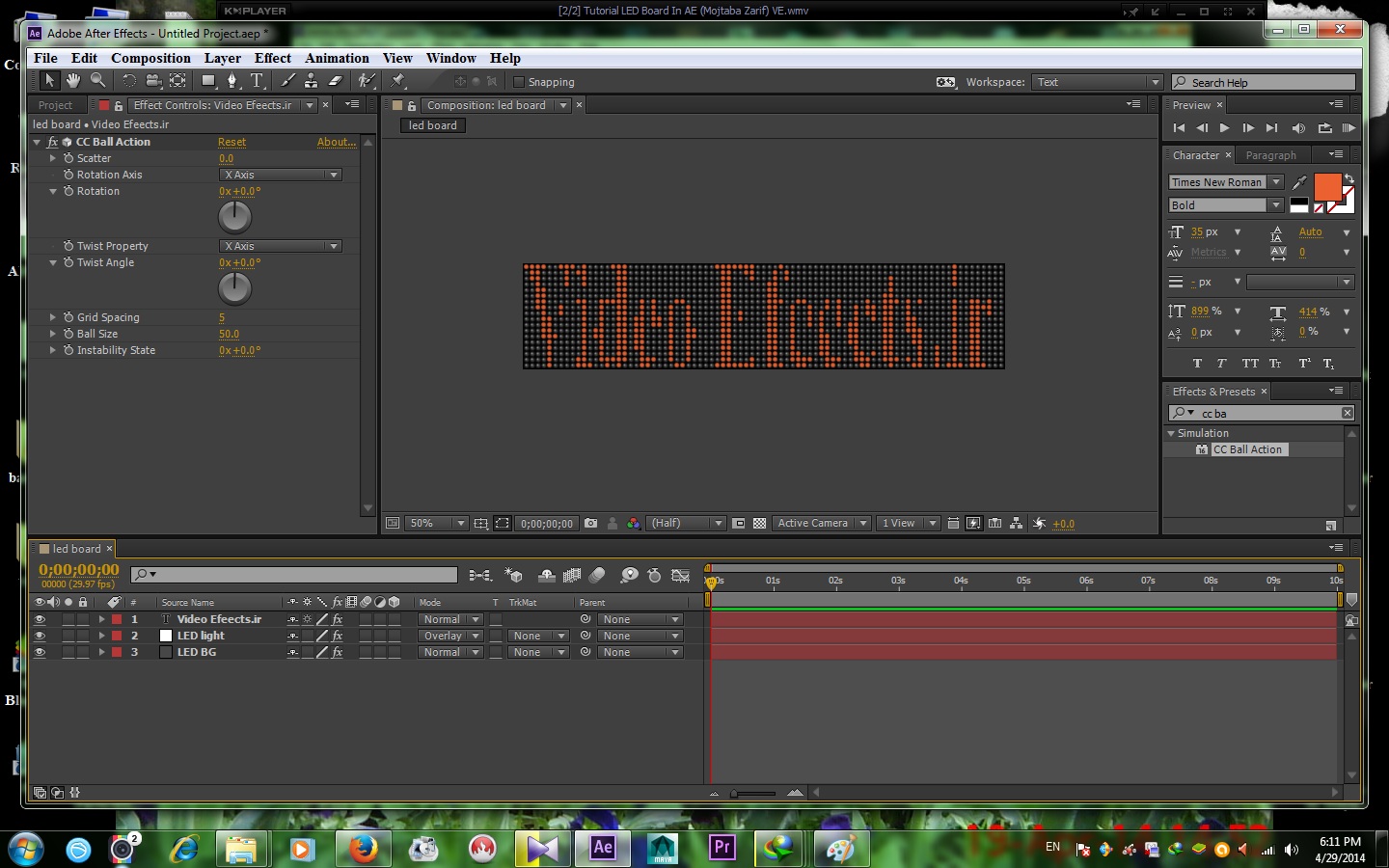1389x868 pixels.
Task: Click About link for CC Ball Action
Action: pos(337,142)
